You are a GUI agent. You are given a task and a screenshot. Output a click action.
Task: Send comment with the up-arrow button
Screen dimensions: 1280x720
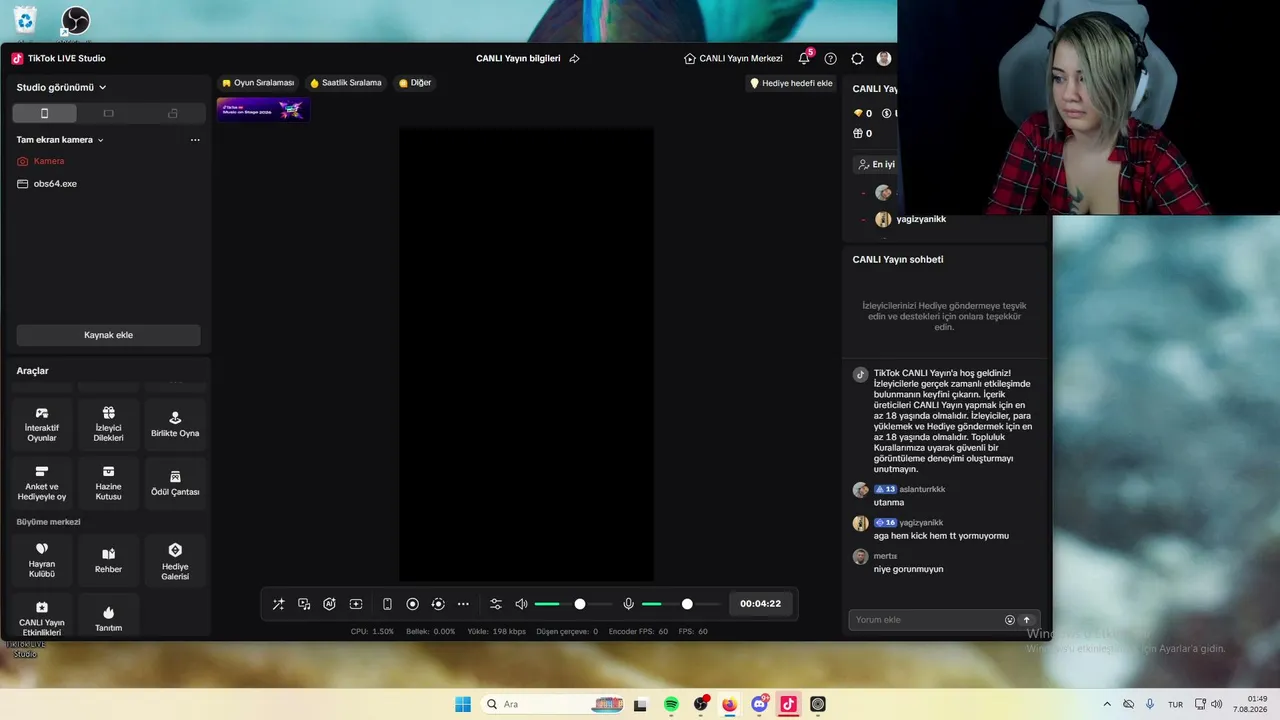pos(1026,620)
